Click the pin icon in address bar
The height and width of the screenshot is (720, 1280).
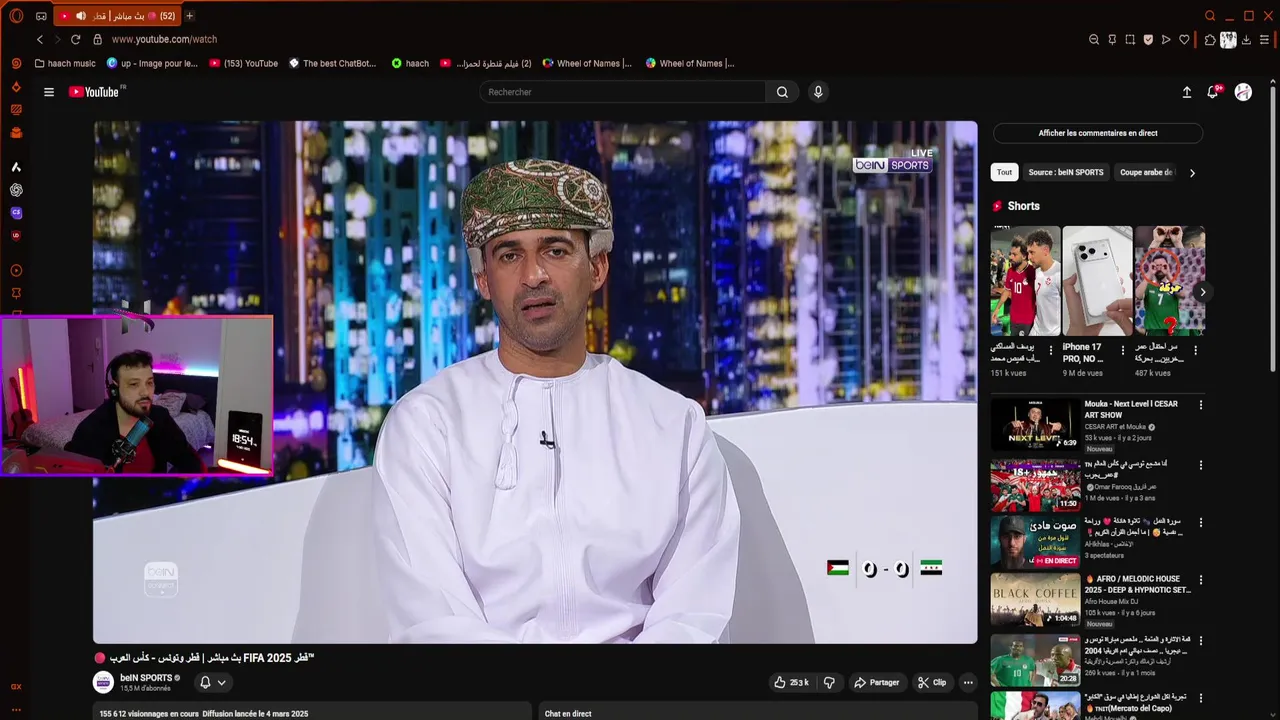[x=1112, y=39]
